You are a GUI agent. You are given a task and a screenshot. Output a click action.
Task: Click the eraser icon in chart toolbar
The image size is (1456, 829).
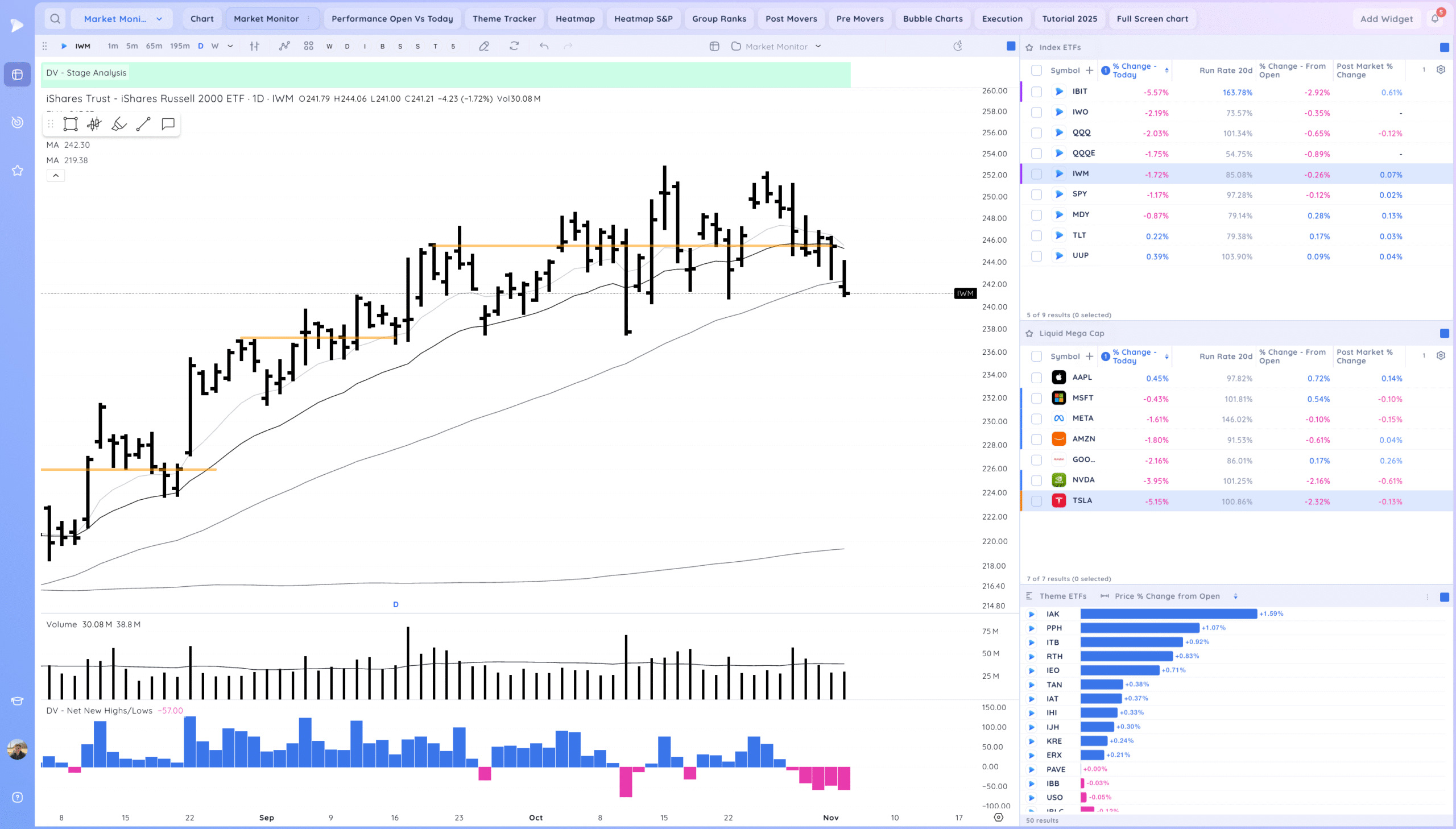click(483, 46)
